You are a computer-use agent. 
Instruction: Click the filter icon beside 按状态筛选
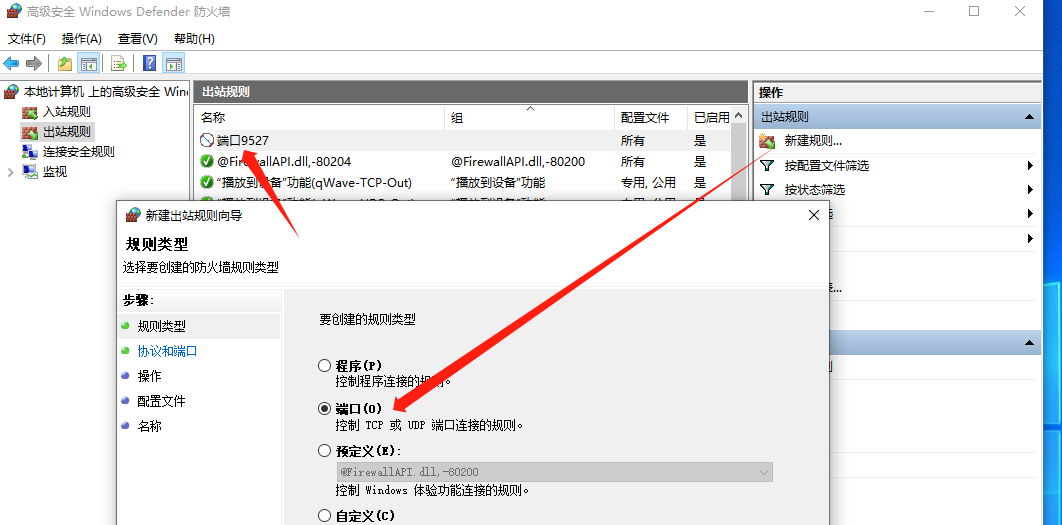pyautogui.click(x=767, y=190)
